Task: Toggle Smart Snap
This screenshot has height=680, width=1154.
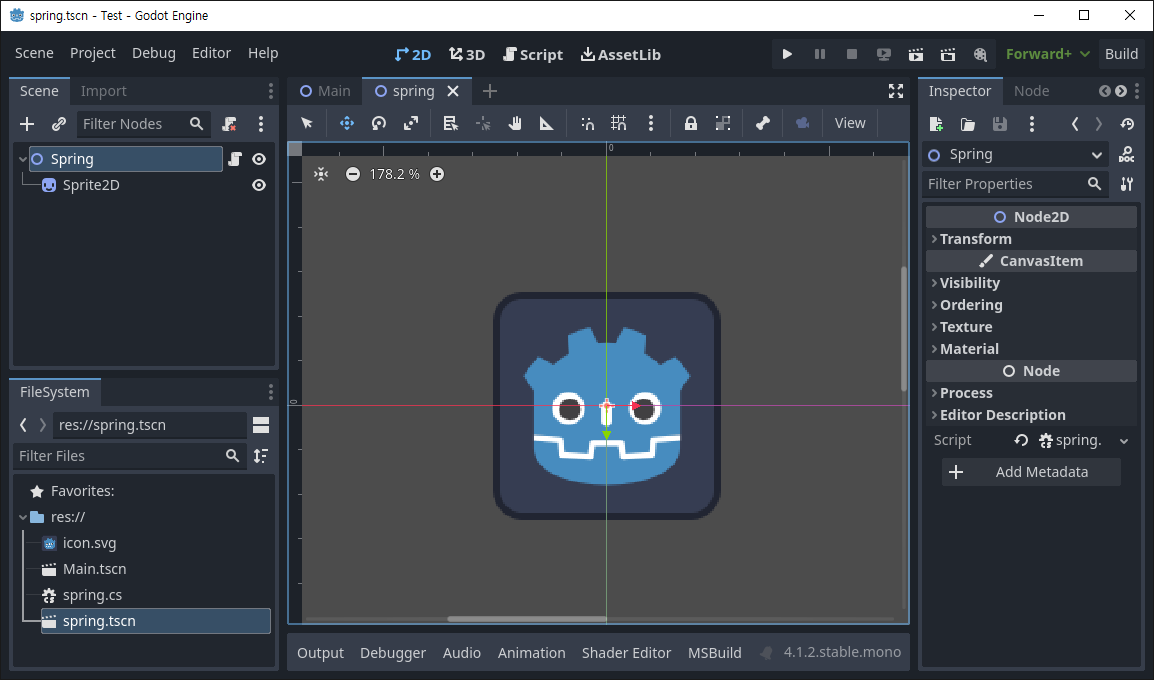Action: 587,123
